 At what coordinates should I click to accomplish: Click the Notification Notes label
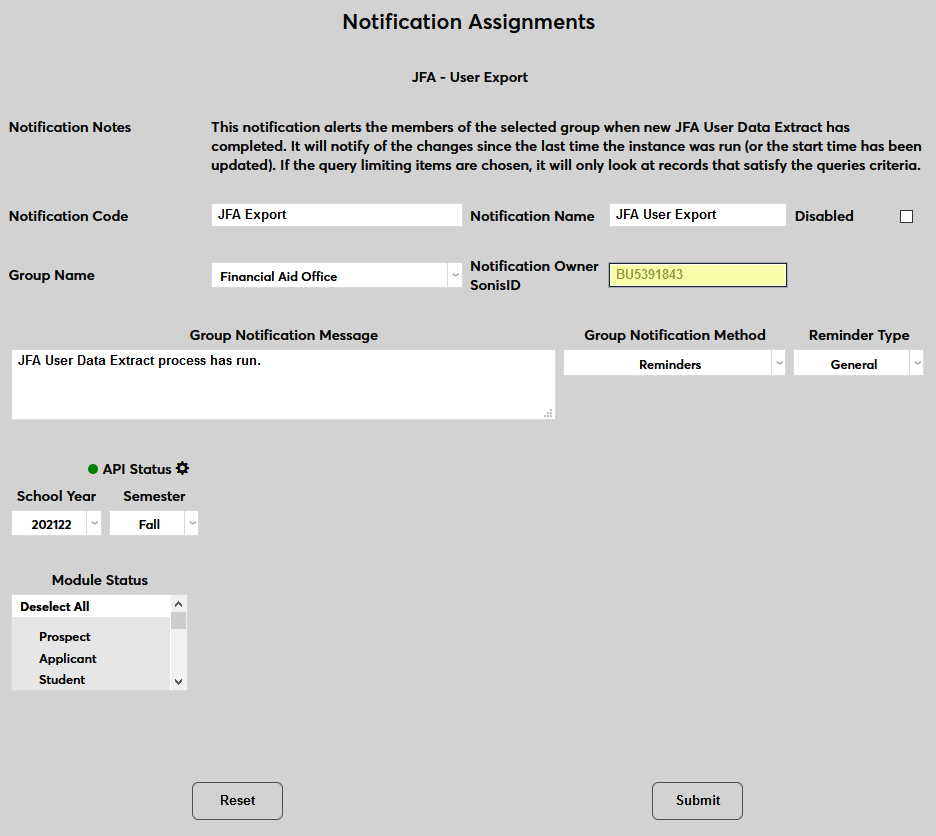[70, 127]
